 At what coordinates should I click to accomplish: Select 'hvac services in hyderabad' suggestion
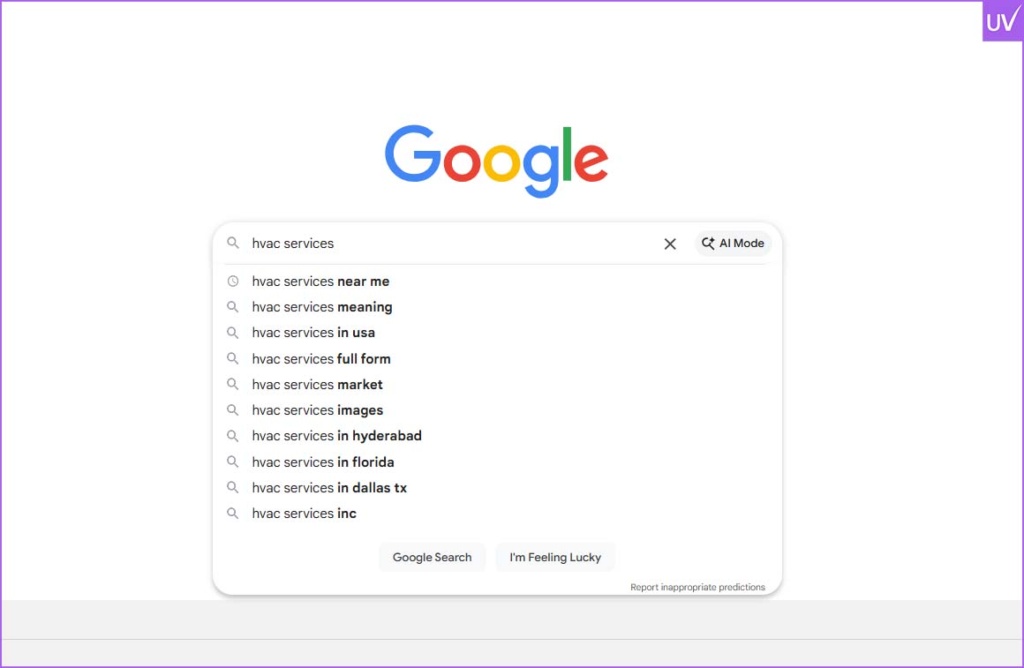point(336,436)
